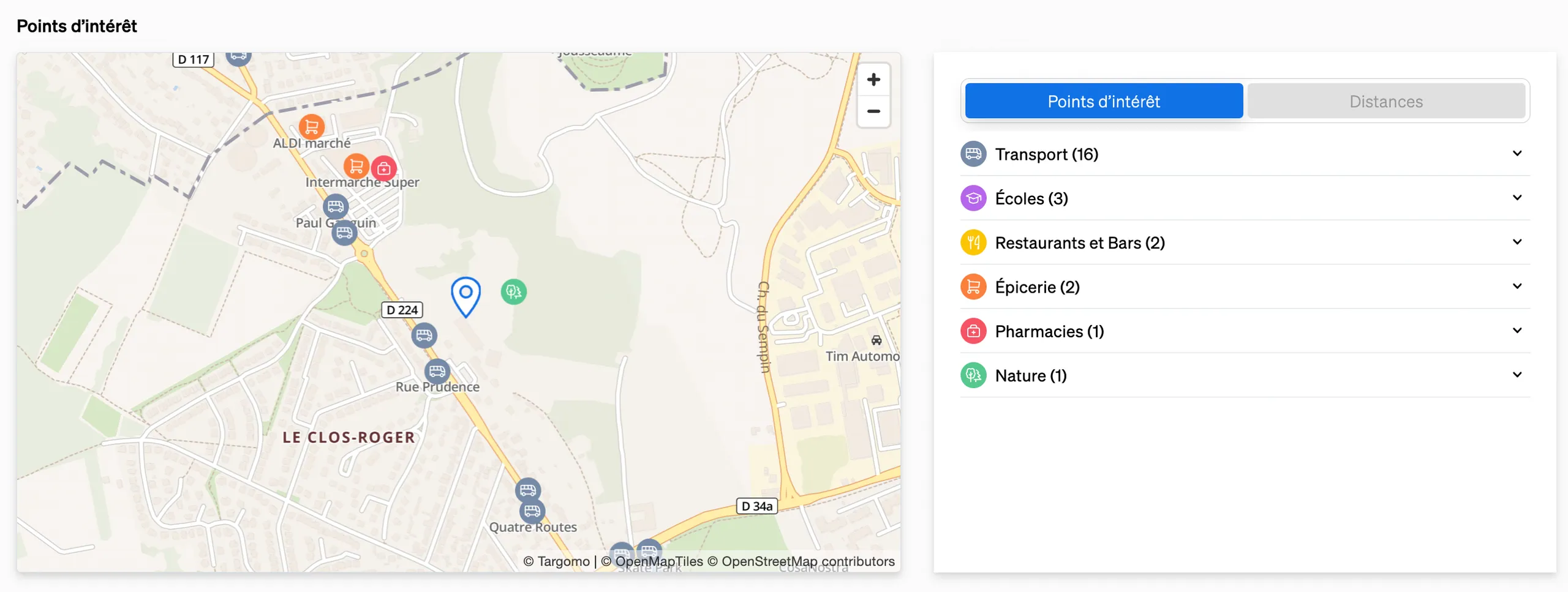Expand the Nature (1) chevron

(x=1517, y=375)
